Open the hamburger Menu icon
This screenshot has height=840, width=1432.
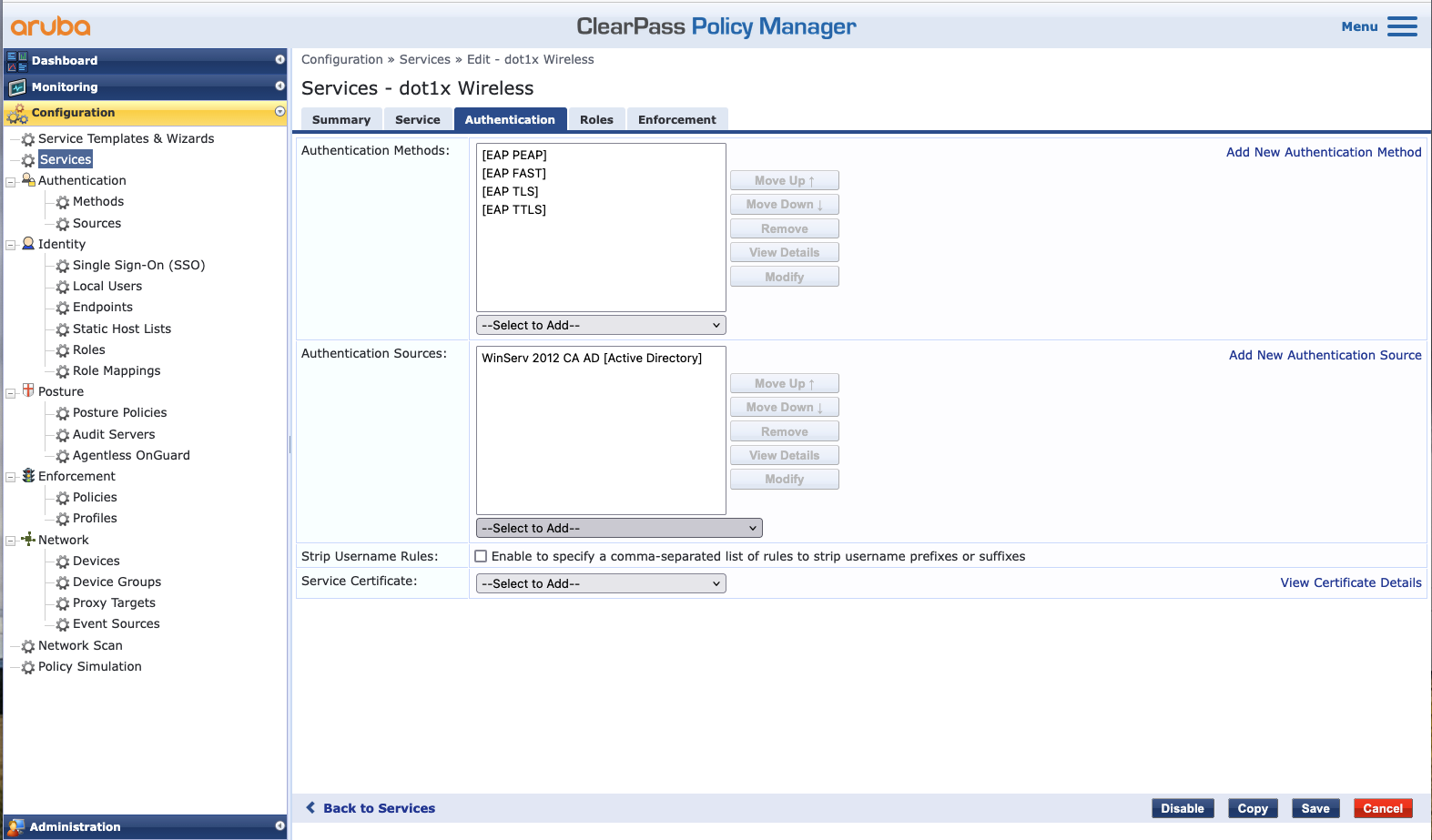click(x=1402, y=26)
